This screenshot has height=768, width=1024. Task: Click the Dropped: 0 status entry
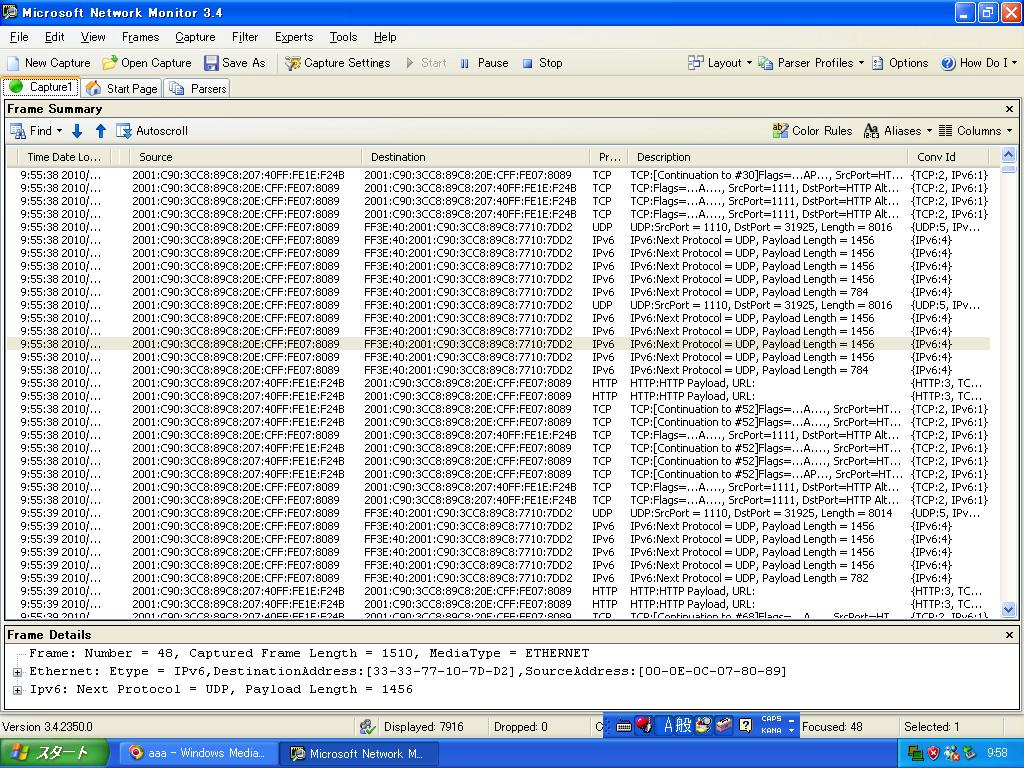520,727
